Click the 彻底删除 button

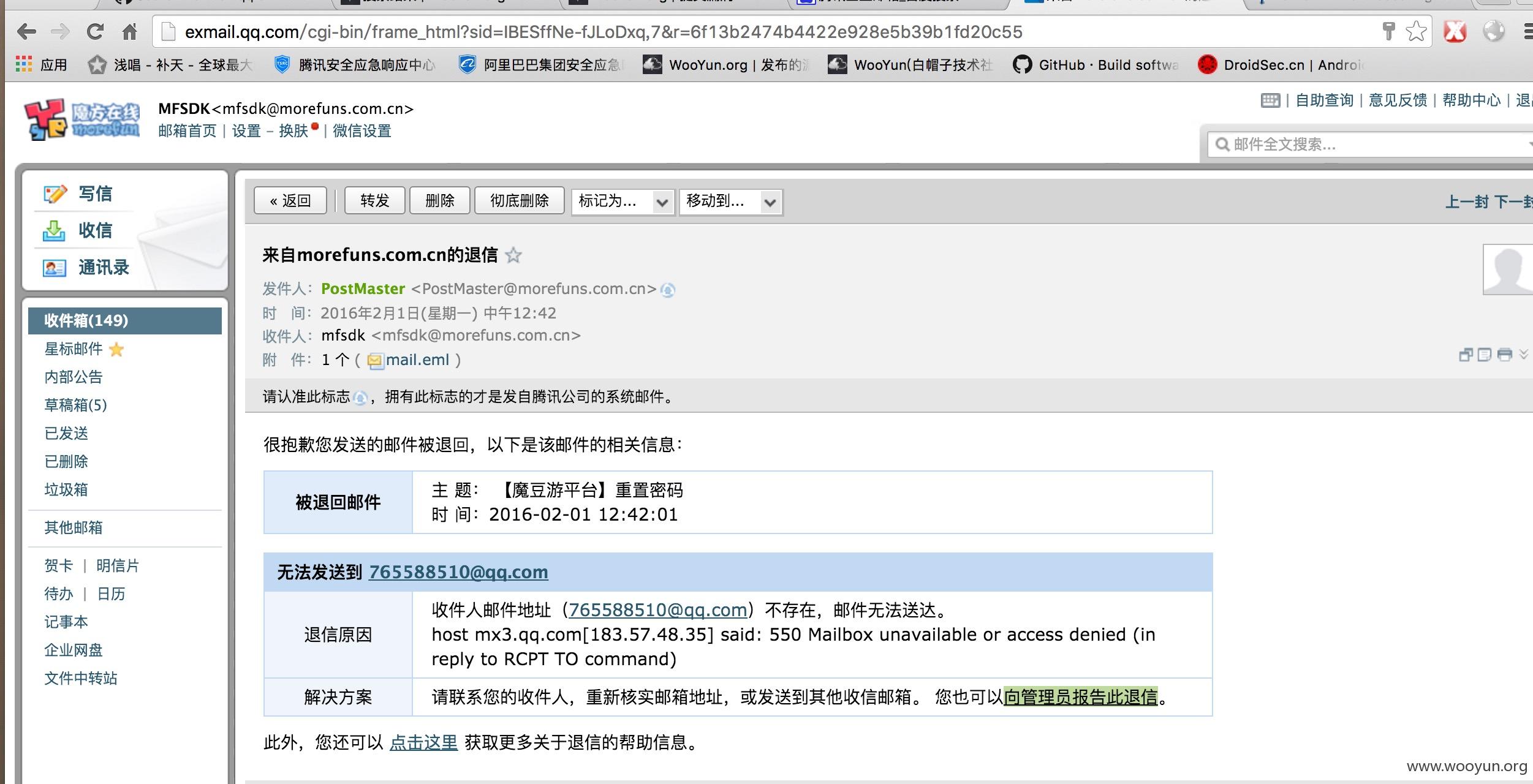[520, 201]
